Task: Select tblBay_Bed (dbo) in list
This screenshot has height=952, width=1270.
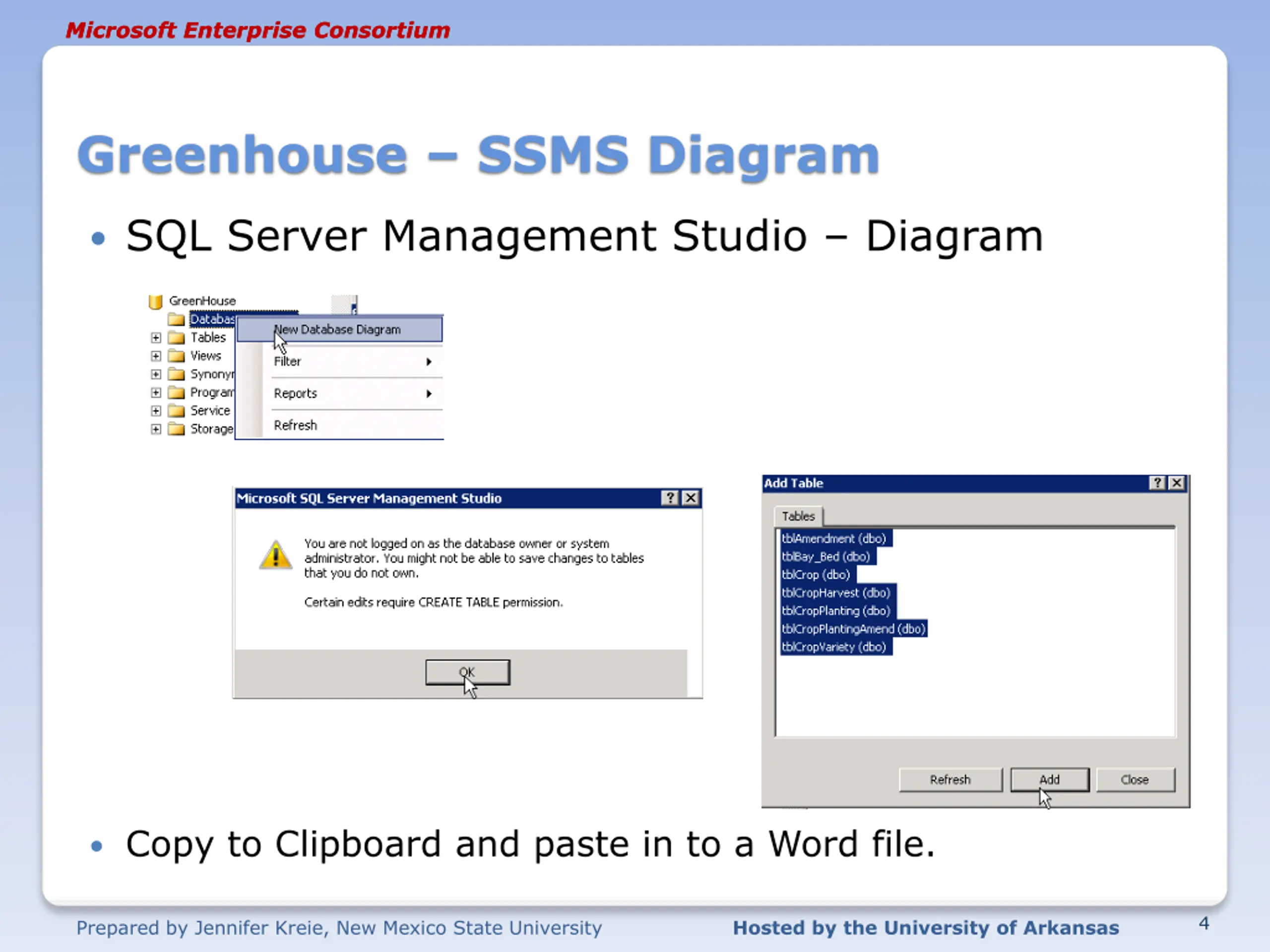Action: click(828, 557)
